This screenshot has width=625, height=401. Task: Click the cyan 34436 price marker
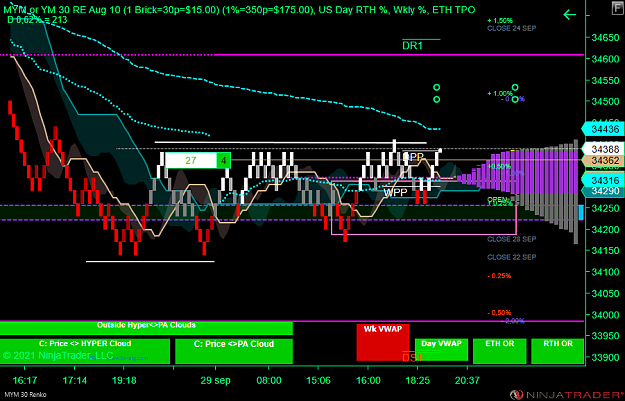click(603, 129)
